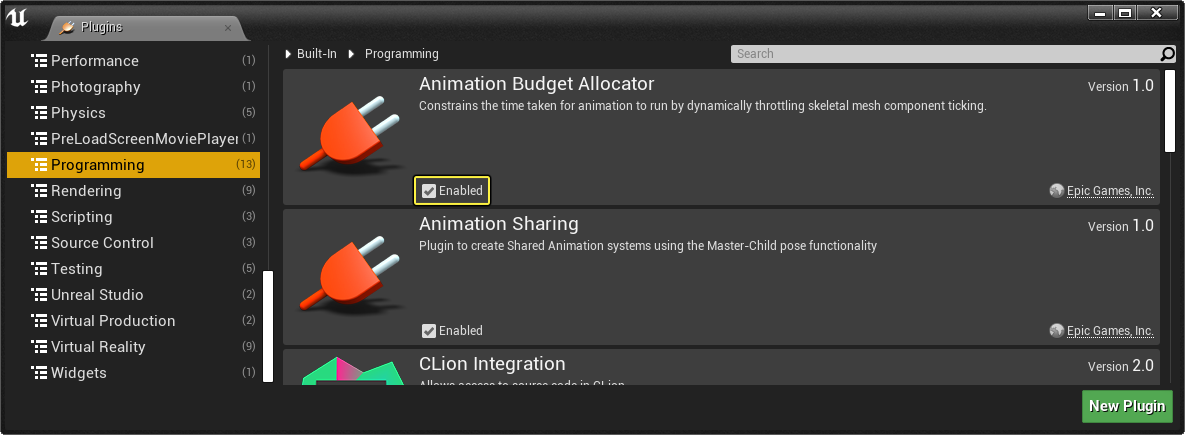Open the Programming breadcrumb arrow

351,54
